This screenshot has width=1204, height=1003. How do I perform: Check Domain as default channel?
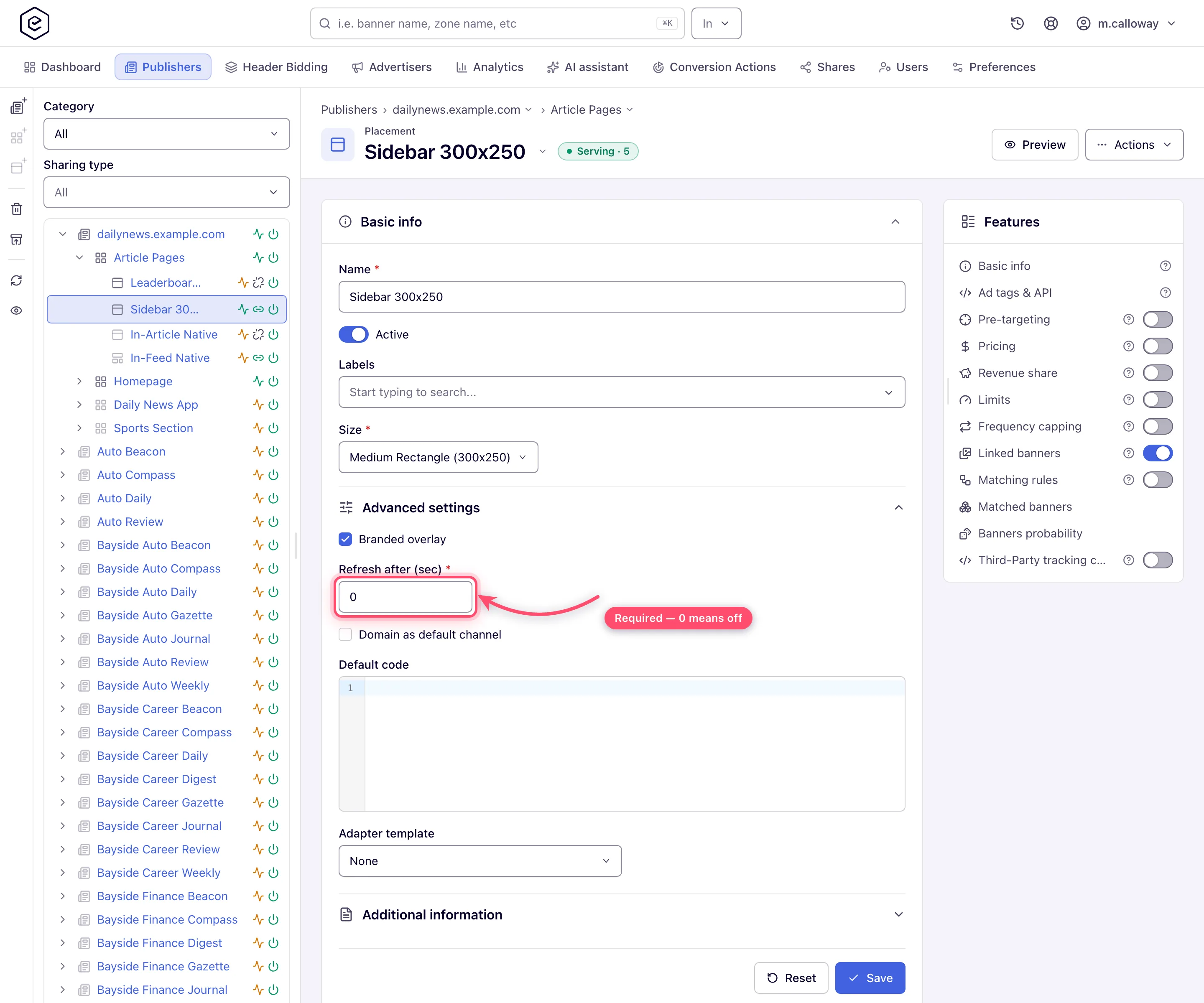pos(345,634)
